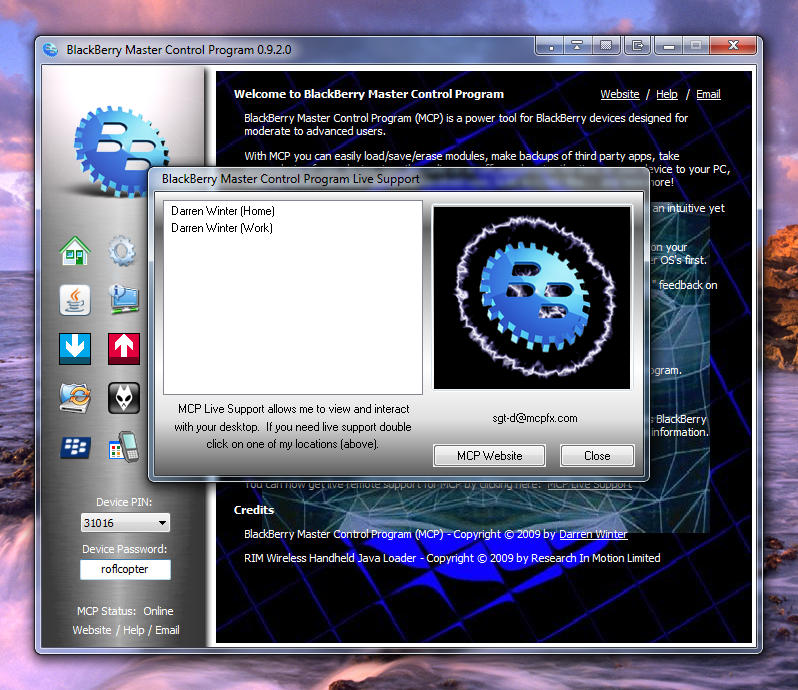Select Darren Winter (Home) entry
This screenshot has width=798, height=690.
(x=223, y=212)
